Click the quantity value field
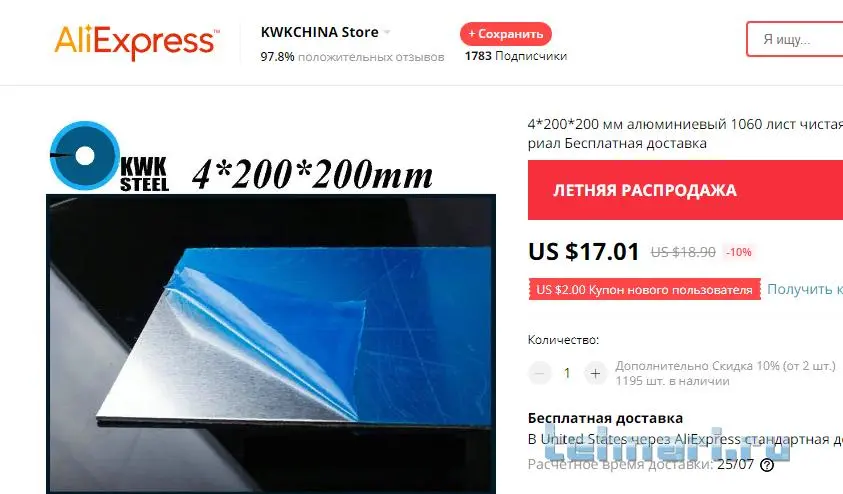 [567, 373]
